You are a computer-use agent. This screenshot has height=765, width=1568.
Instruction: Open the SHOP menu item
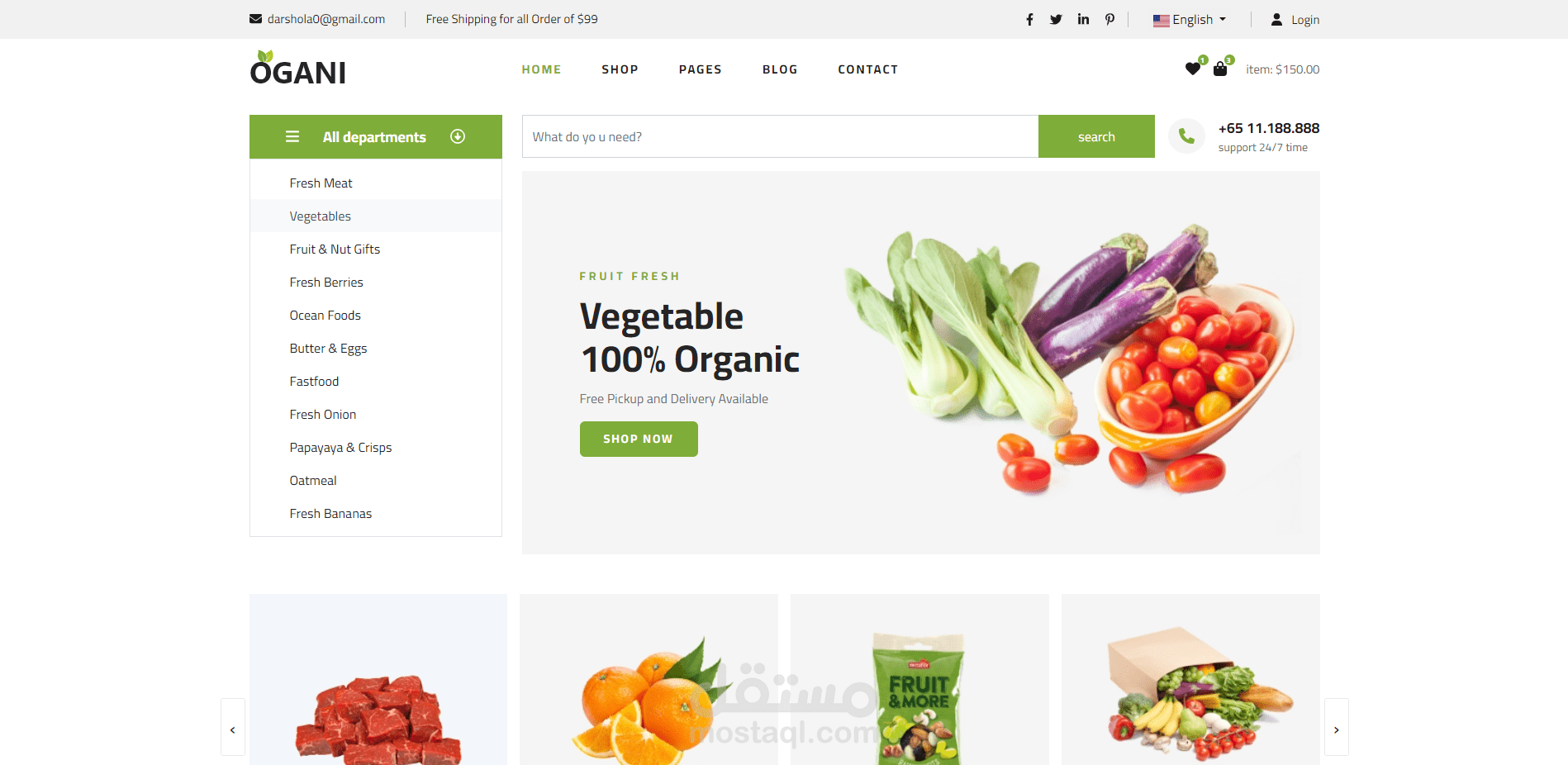coord(620,69)
